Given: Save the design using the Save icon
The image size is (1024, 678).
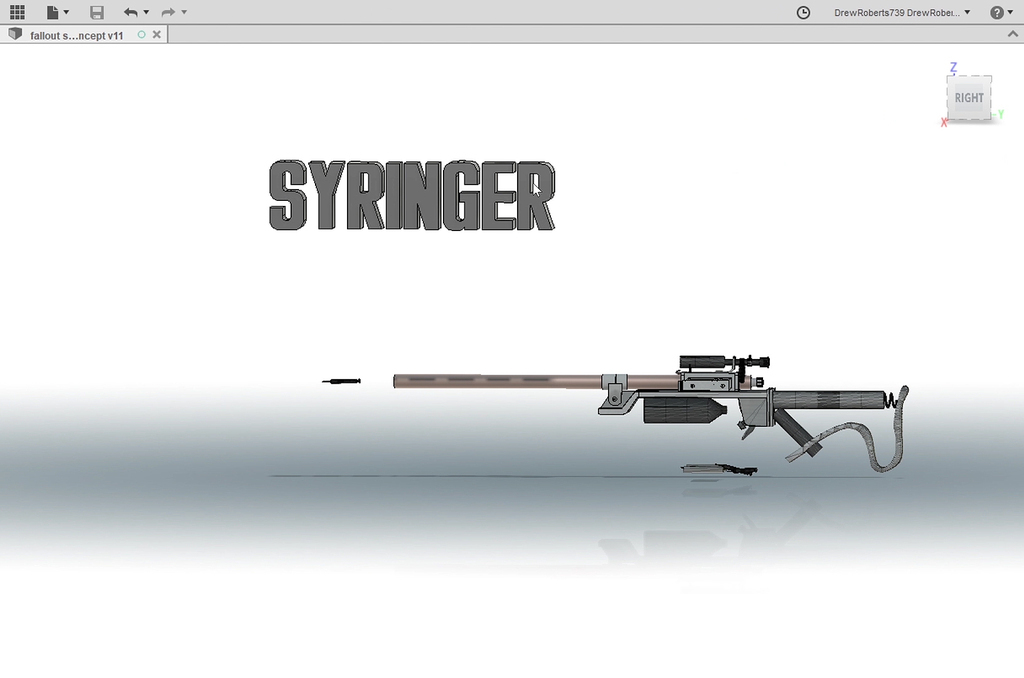Looking at the screenshot, I should pyautogui.click(x=96, y=12).
